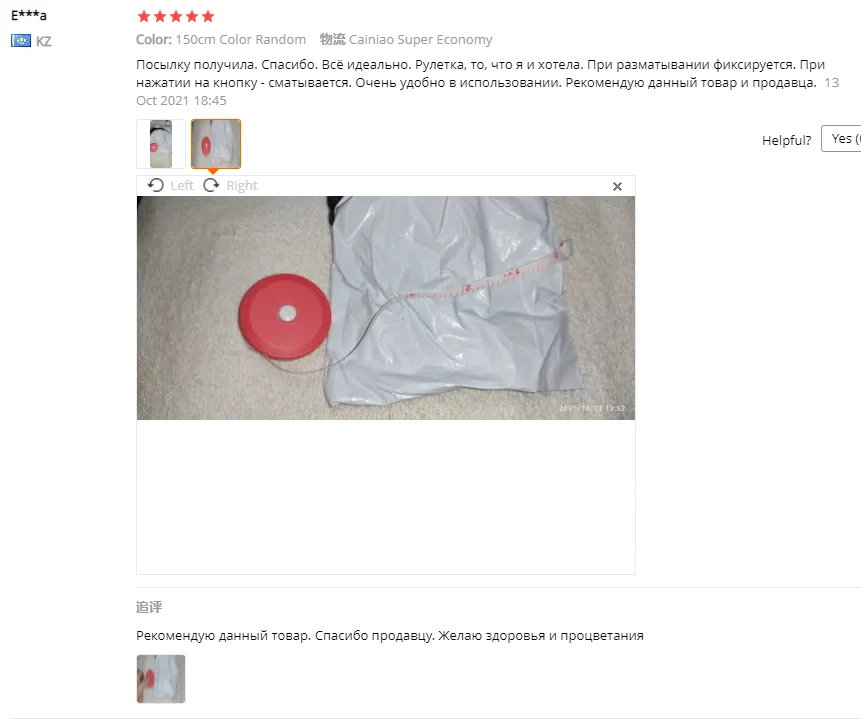Click the first star of the rating
The image size is (861, 722).
point(144,16)
